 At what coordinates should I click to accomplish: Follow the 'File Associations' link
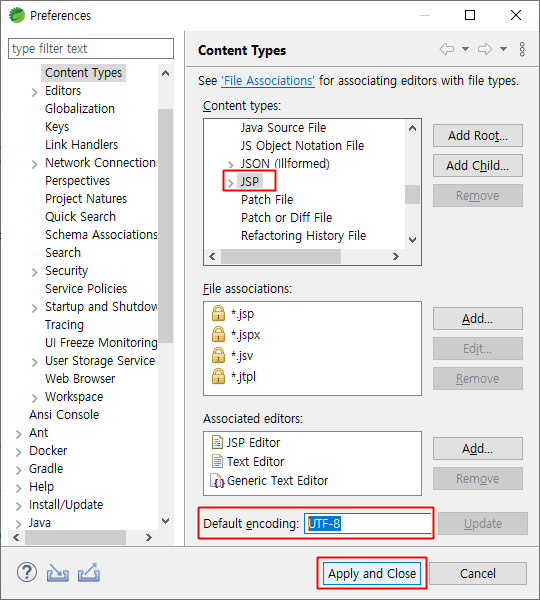(x=268, y=81)
